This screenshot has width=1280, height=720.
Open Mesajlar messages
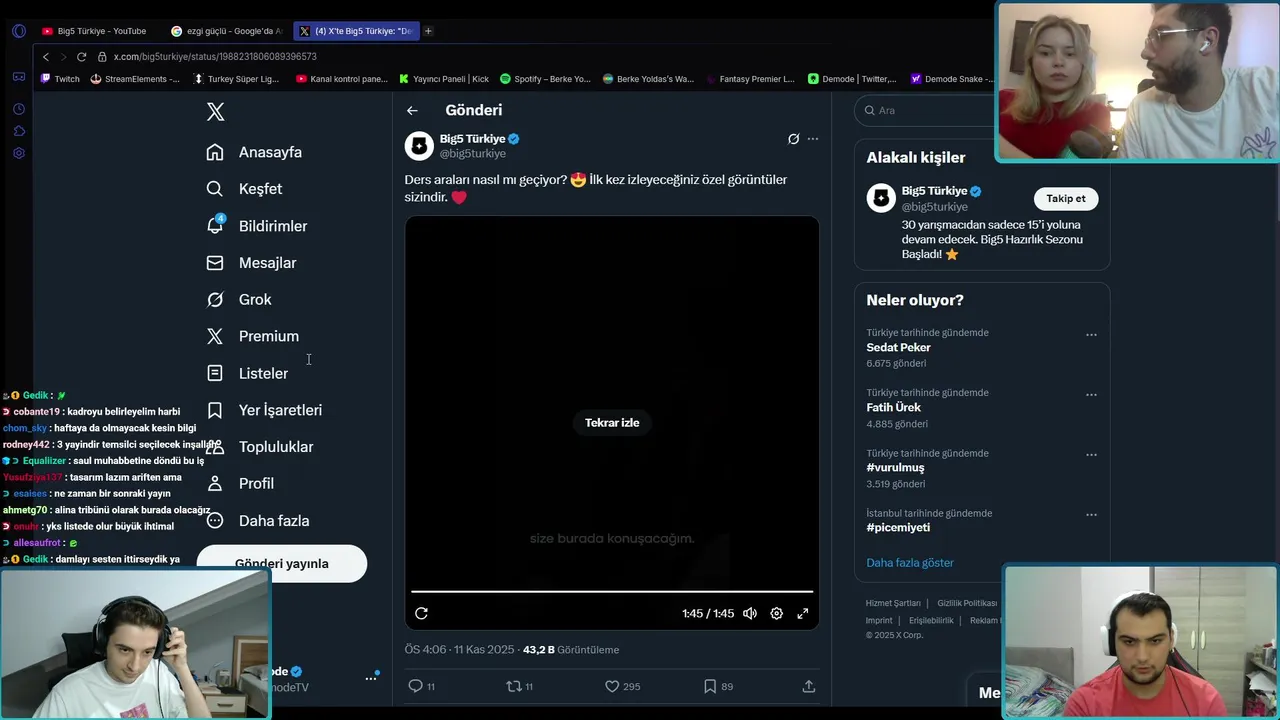[251, 263]
